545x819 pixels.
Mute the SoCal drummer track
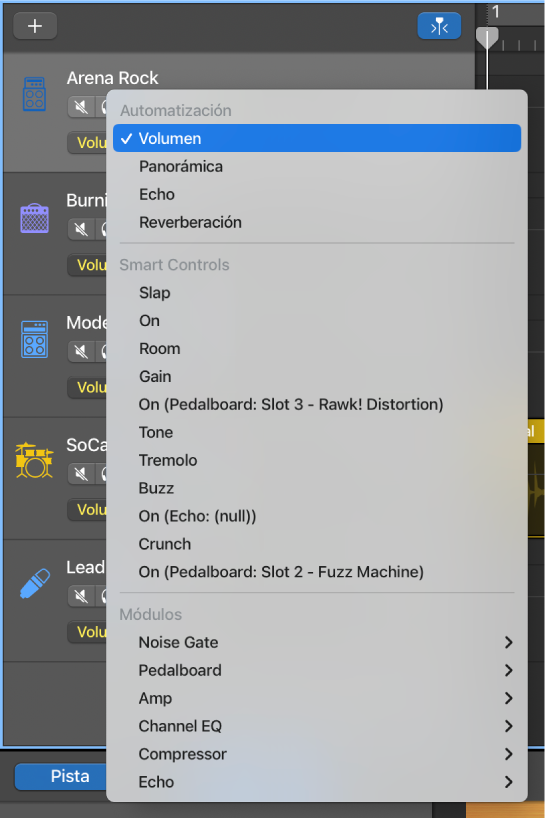coord(80,474)
